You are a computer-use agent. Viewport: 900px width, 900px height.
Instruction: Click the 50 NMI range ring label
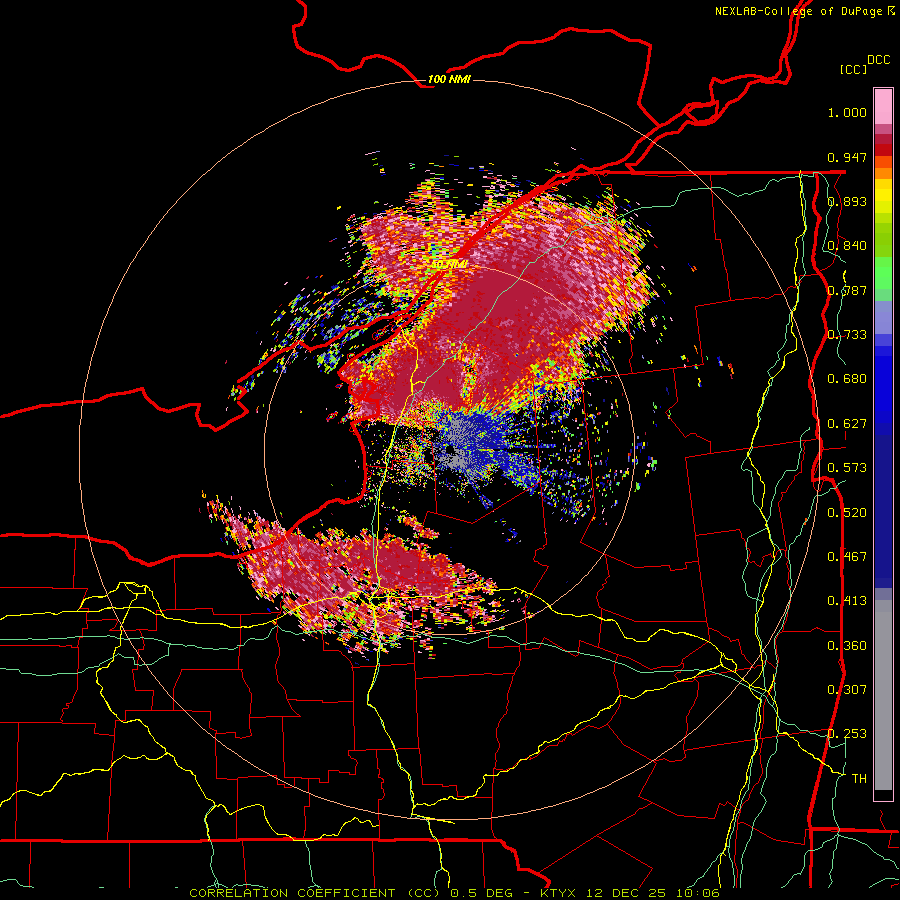point(449,264)
